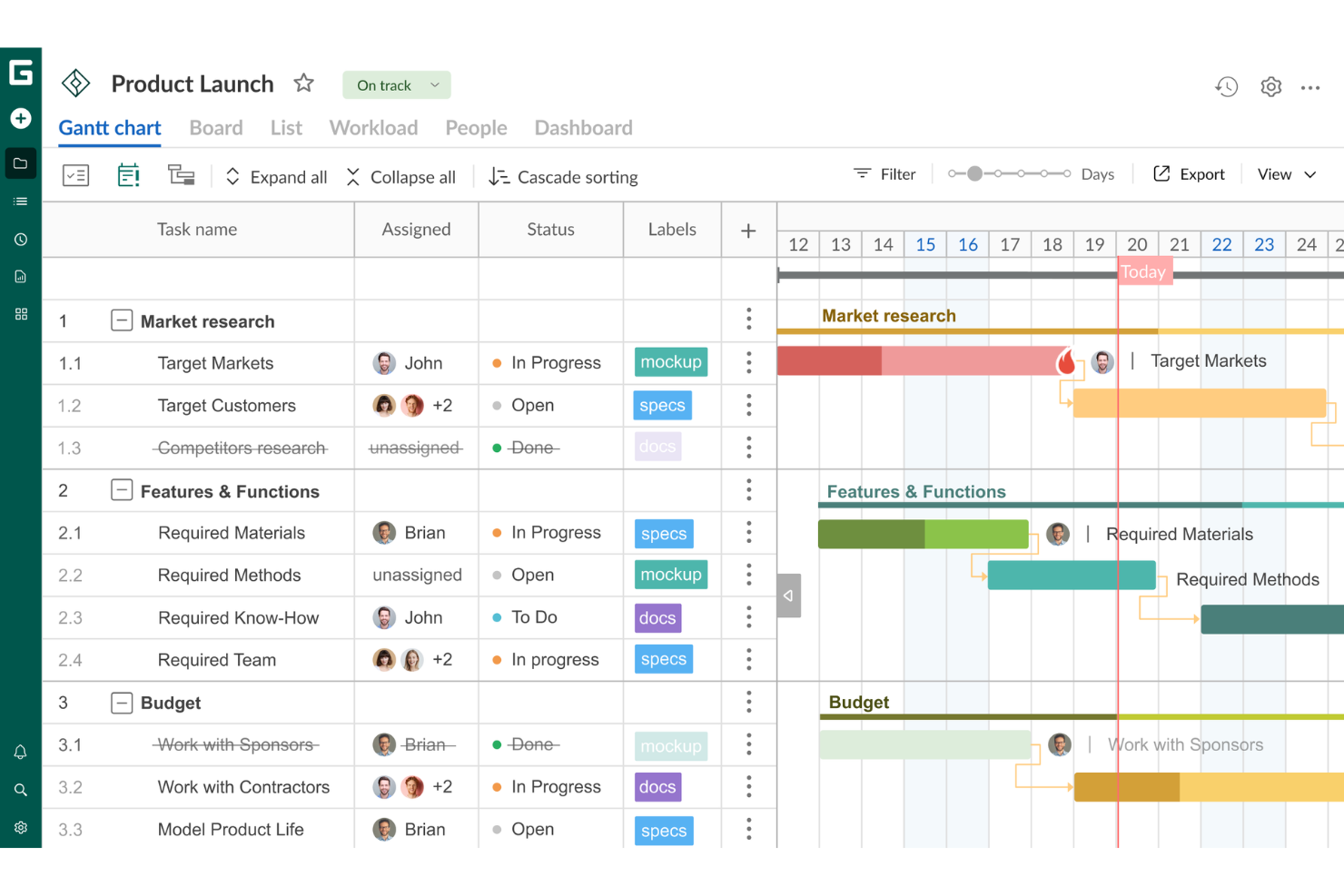Click Collapse all

click(402, 177)
